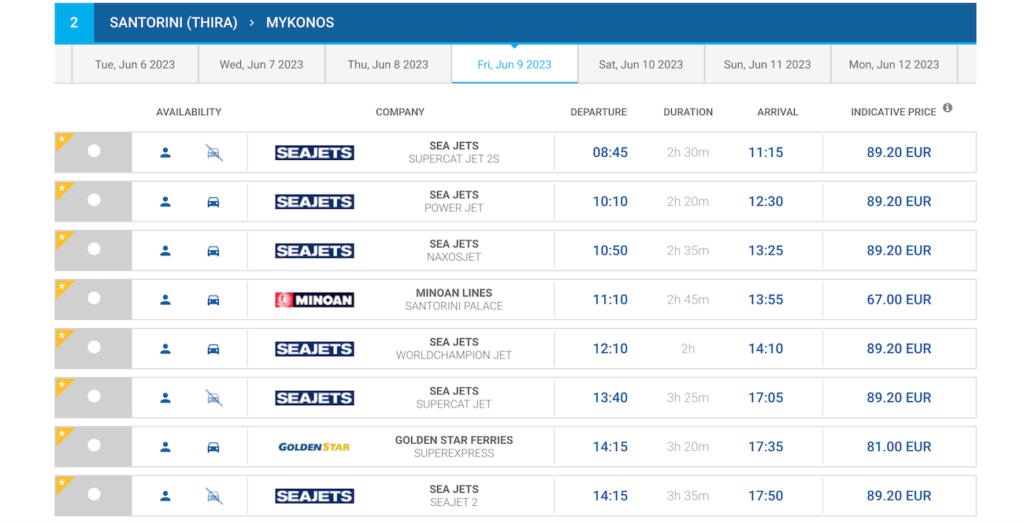The image size is (1024, 525).
Task: Click the Seajets logo in Seajet 2 row
Action: tap(315, 496)
